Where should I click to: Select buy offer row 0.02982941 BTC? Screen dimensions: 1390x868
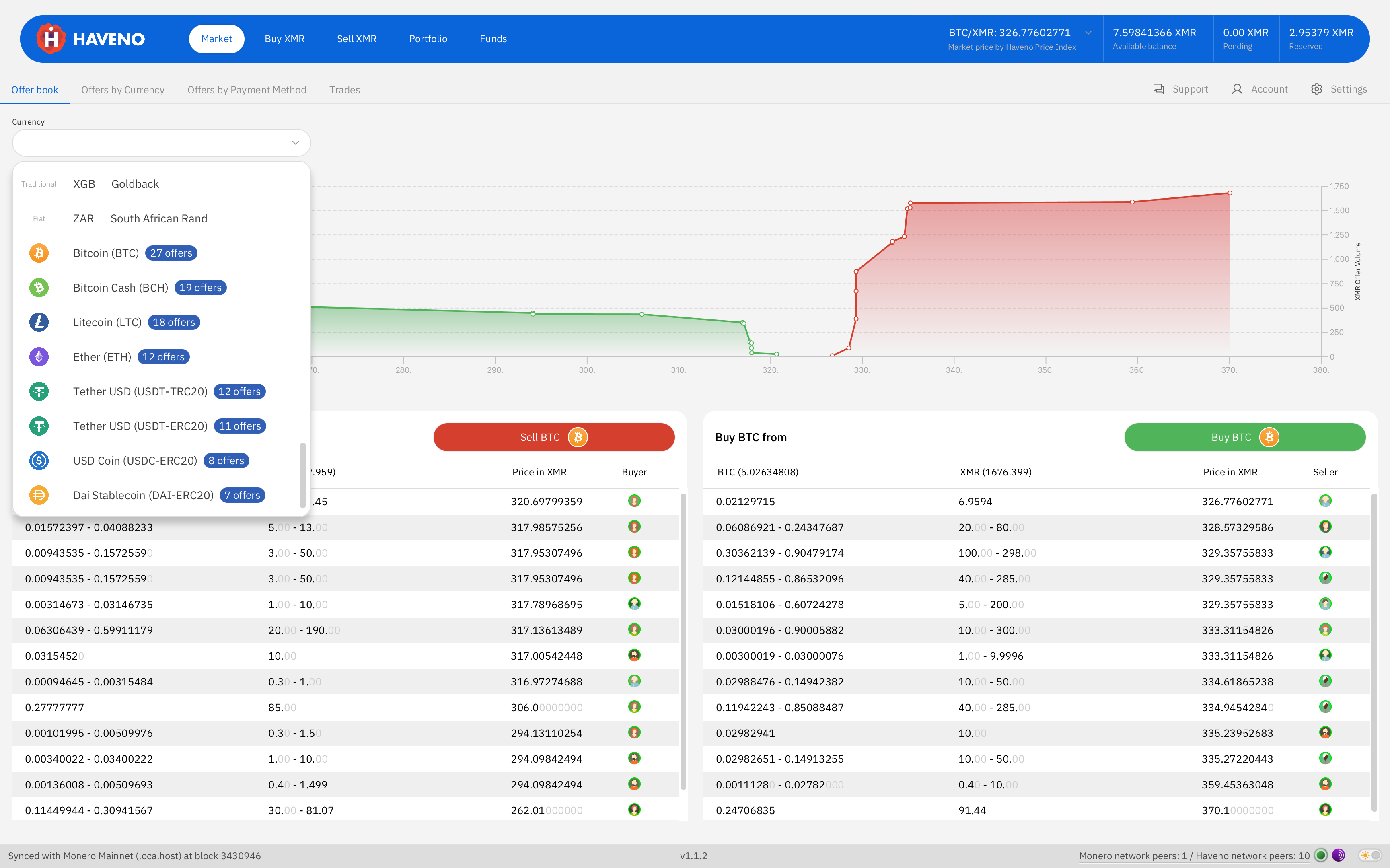coord(1036,733)
